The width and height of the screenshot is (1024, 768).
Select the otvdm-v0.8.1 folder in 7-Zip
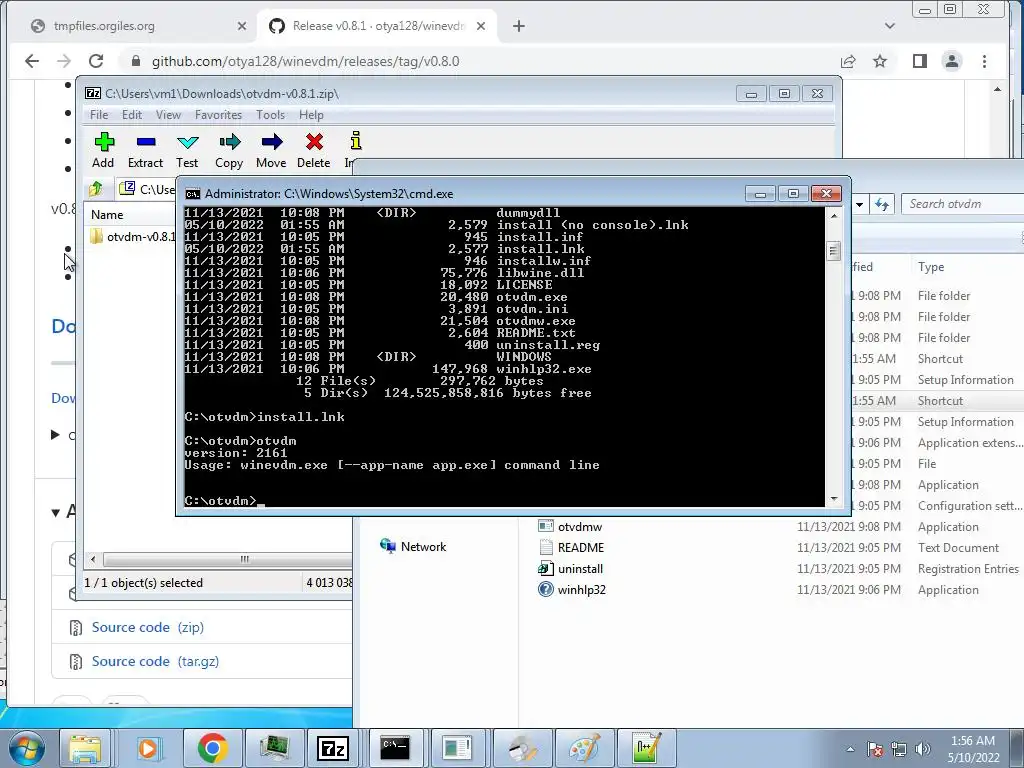pos(133,236)
